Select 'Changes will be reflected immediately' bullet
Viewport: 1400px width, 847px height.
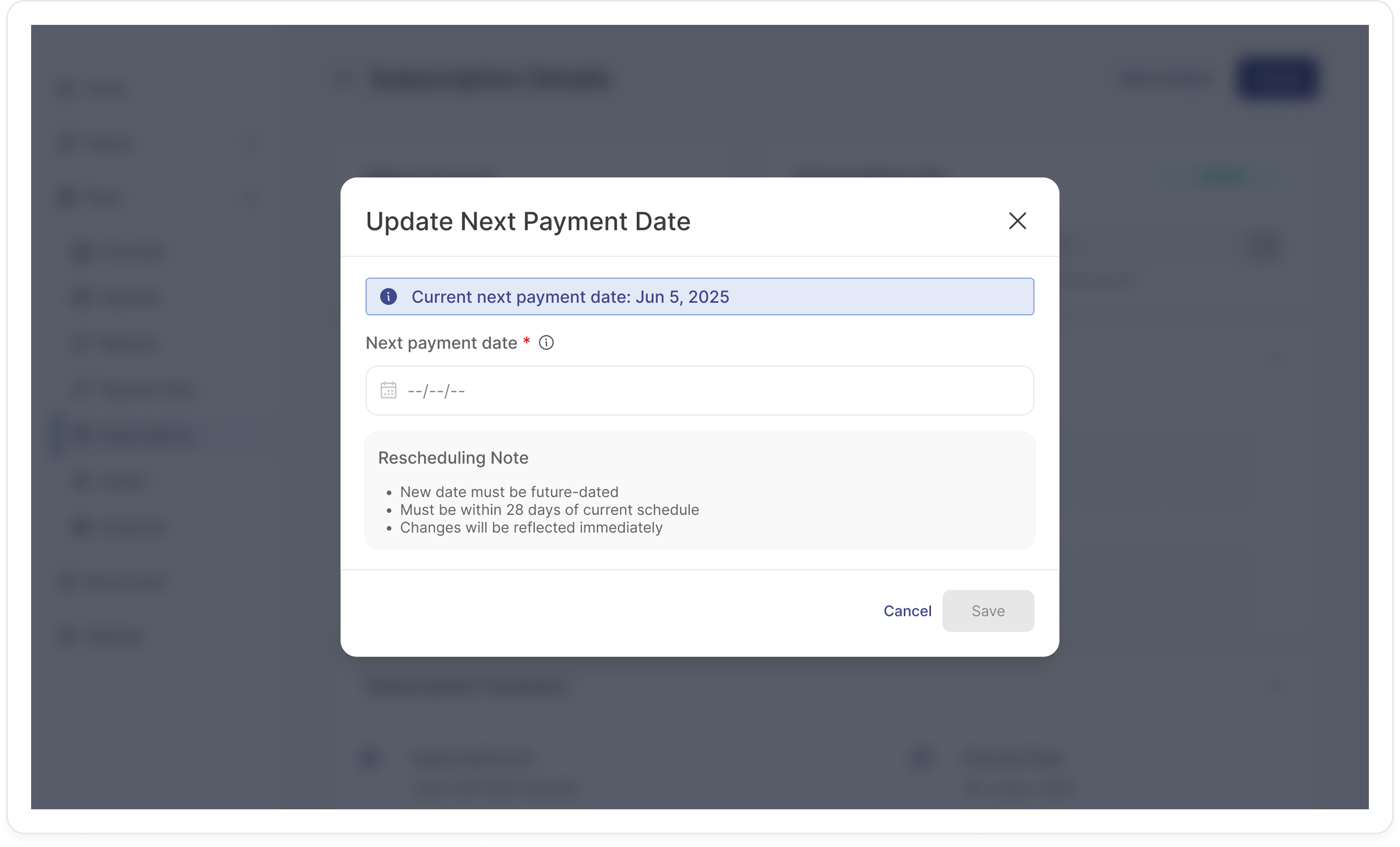[x=531, y=527]
